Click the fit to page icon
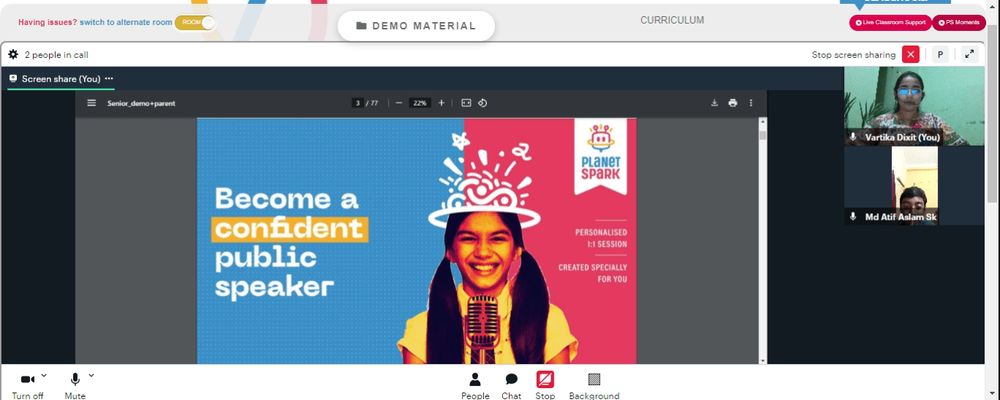This screenshot has width=1000, height=400. coord(466,103)
